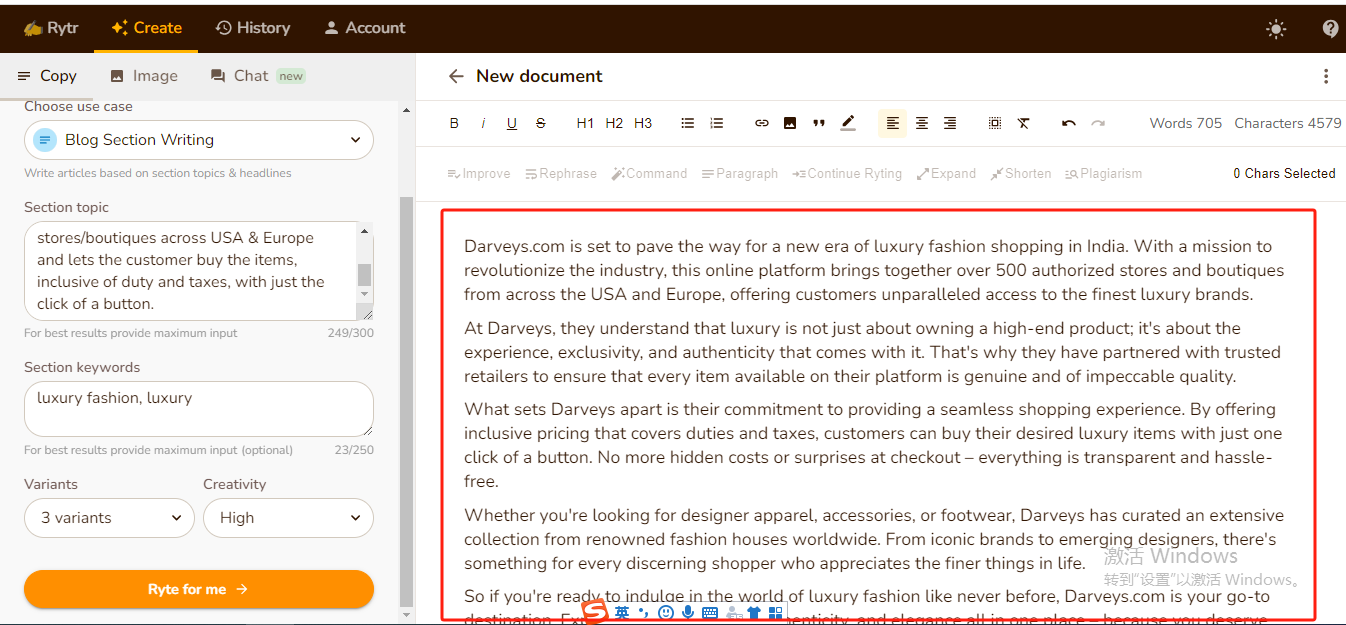Switch to the History tab
Viewport: 1346px width, 625px height.
[x=253, y=28]
